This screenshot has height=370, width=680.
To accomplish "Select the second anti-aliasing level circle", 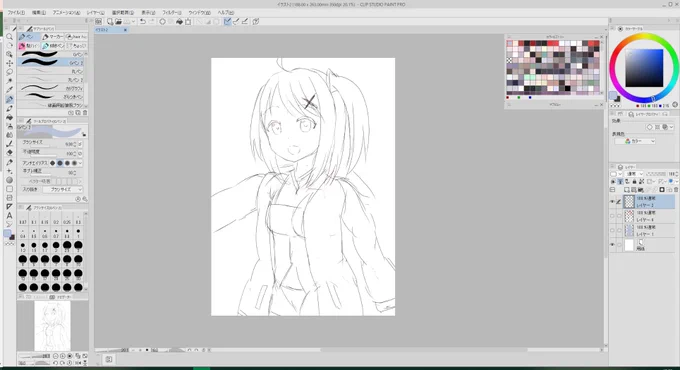I will coord(60,163).
